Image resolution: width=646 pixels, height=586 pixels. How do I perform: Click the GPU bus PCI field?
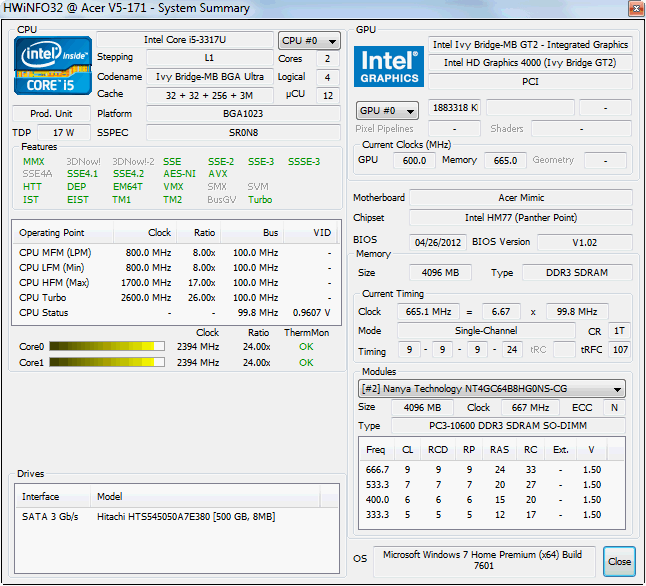coord(530,82)
